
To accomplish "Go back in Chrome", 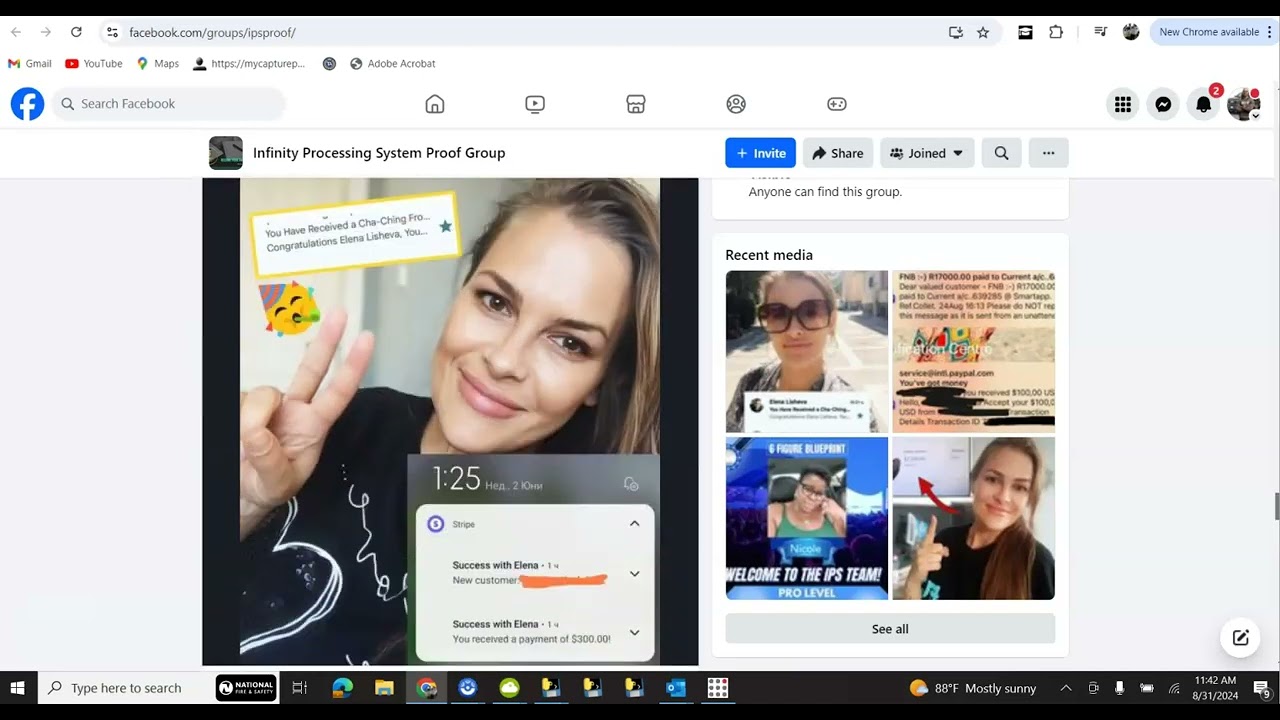I will coord(16,32).
